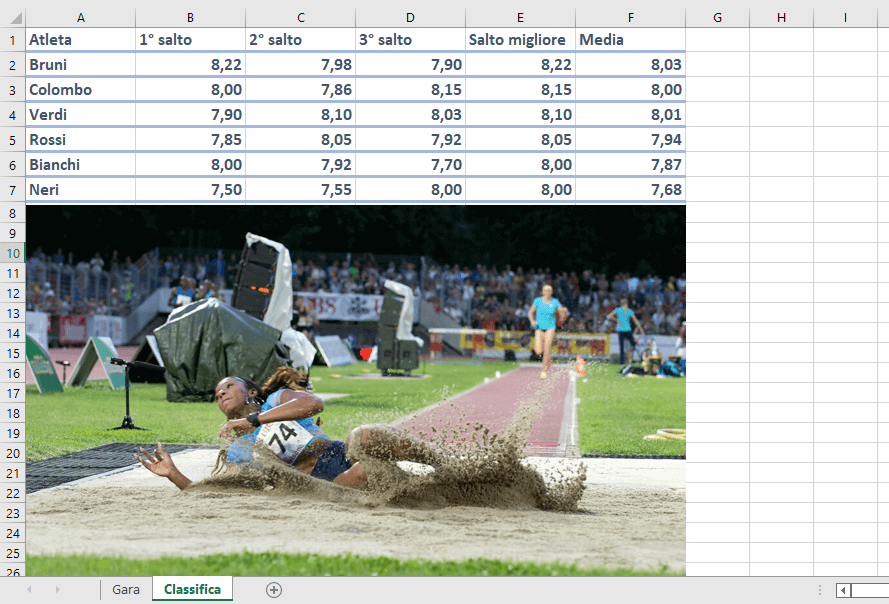This screenshot has width=889, height=604.
Task: Click the Salto migliore header cell
Action: (520, 40)
